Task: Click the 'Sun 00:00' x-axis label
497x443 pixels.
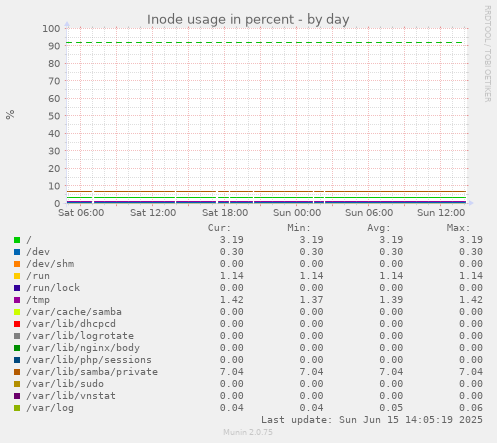Action: tap(297, 213)
